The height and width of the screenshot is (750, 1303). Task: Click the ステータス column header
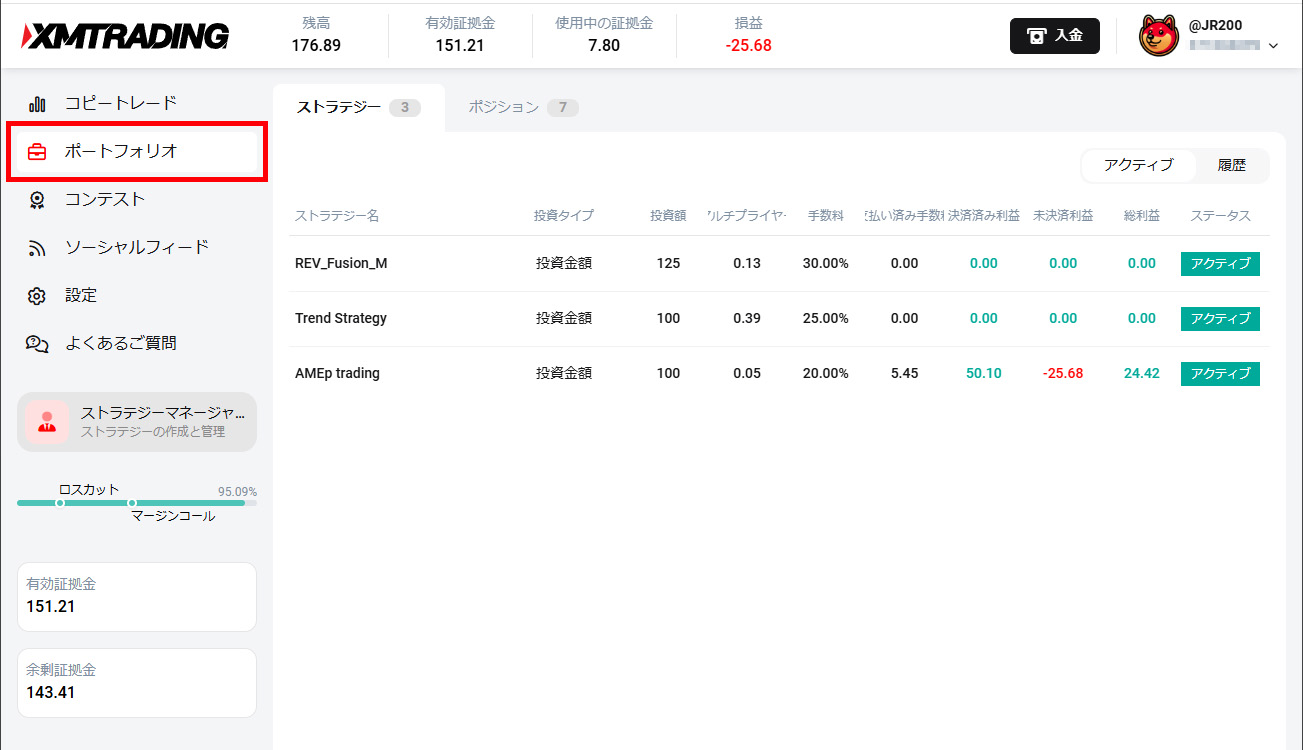pyautogui.click(x=1220, y=216)
